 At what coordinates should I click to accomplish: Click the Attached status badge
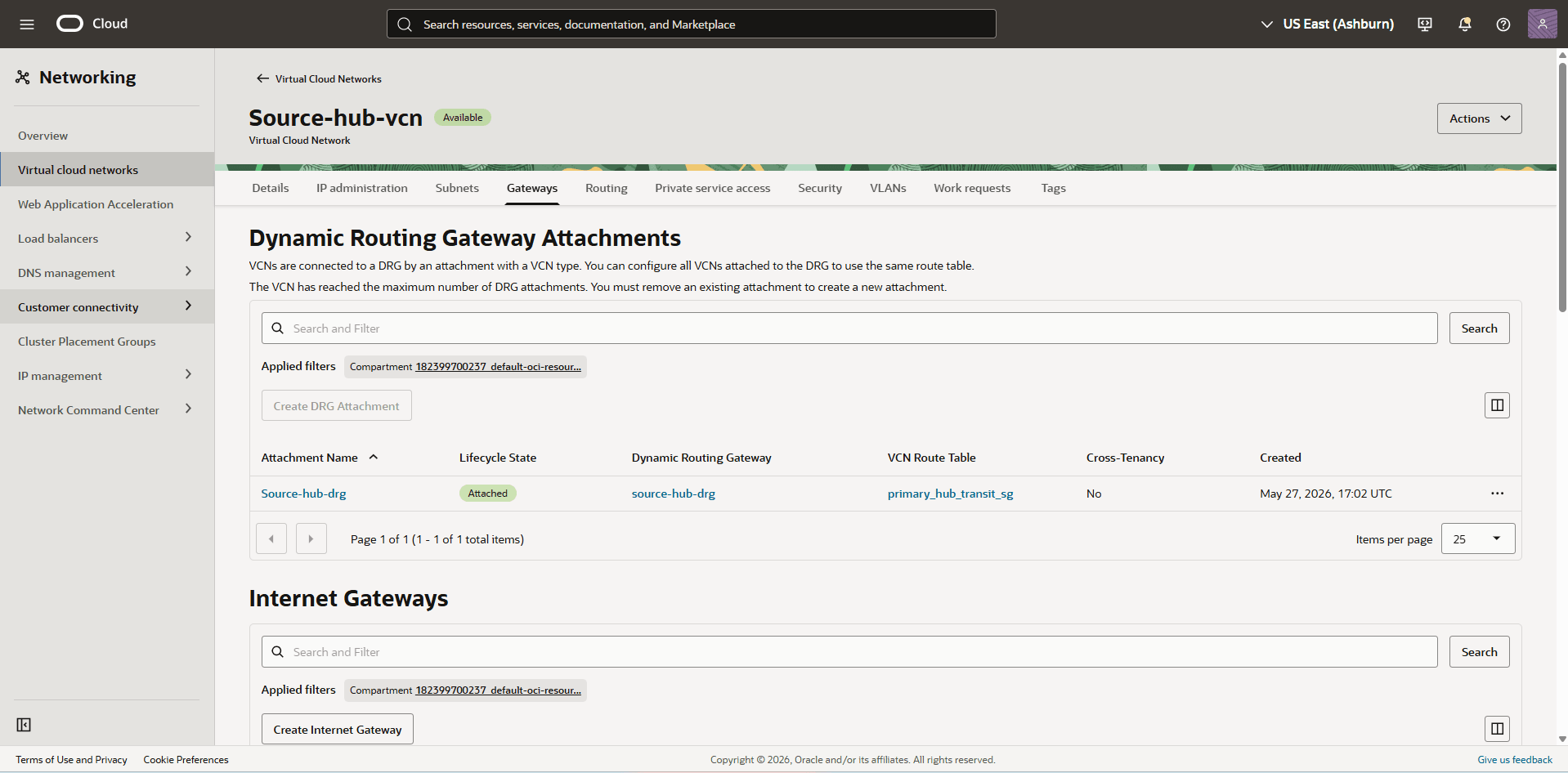tap(487, 494)
